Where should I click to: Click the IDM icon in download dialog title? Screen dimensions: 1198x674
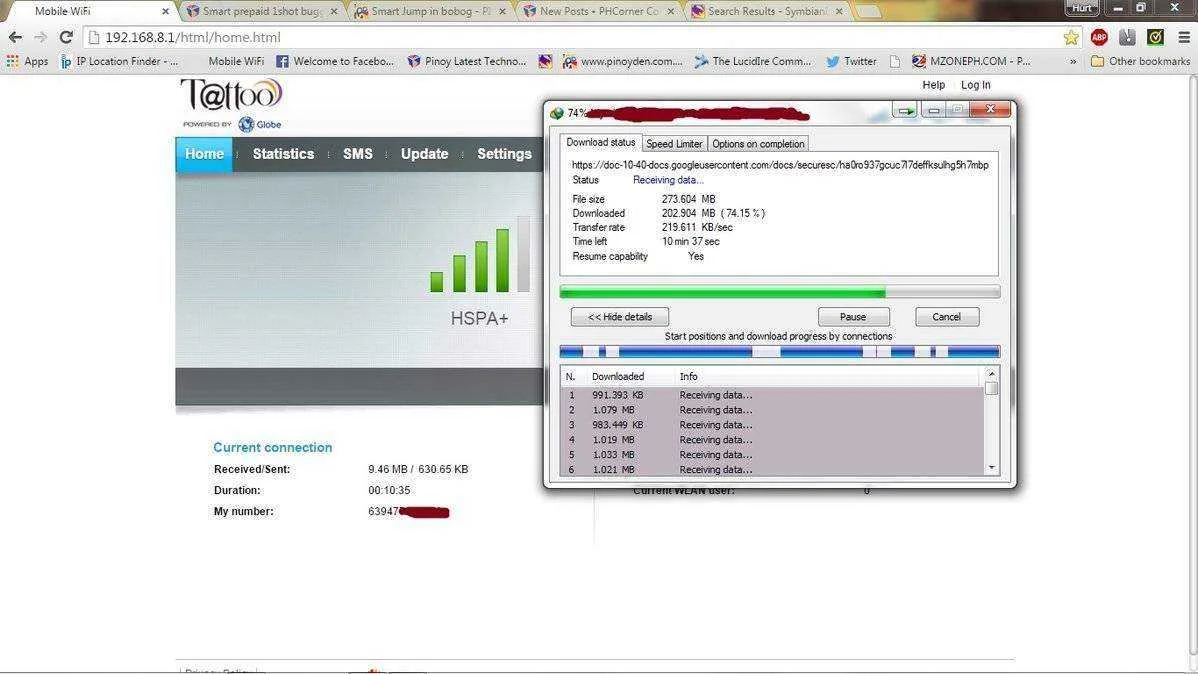click(x=556, y=113)
